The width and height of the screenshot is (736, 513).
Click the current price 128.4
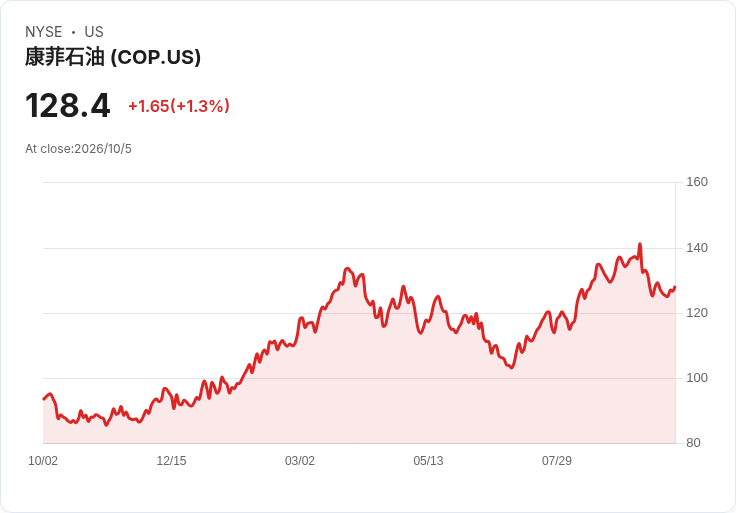pyautogui.click(x=68, y=105)
